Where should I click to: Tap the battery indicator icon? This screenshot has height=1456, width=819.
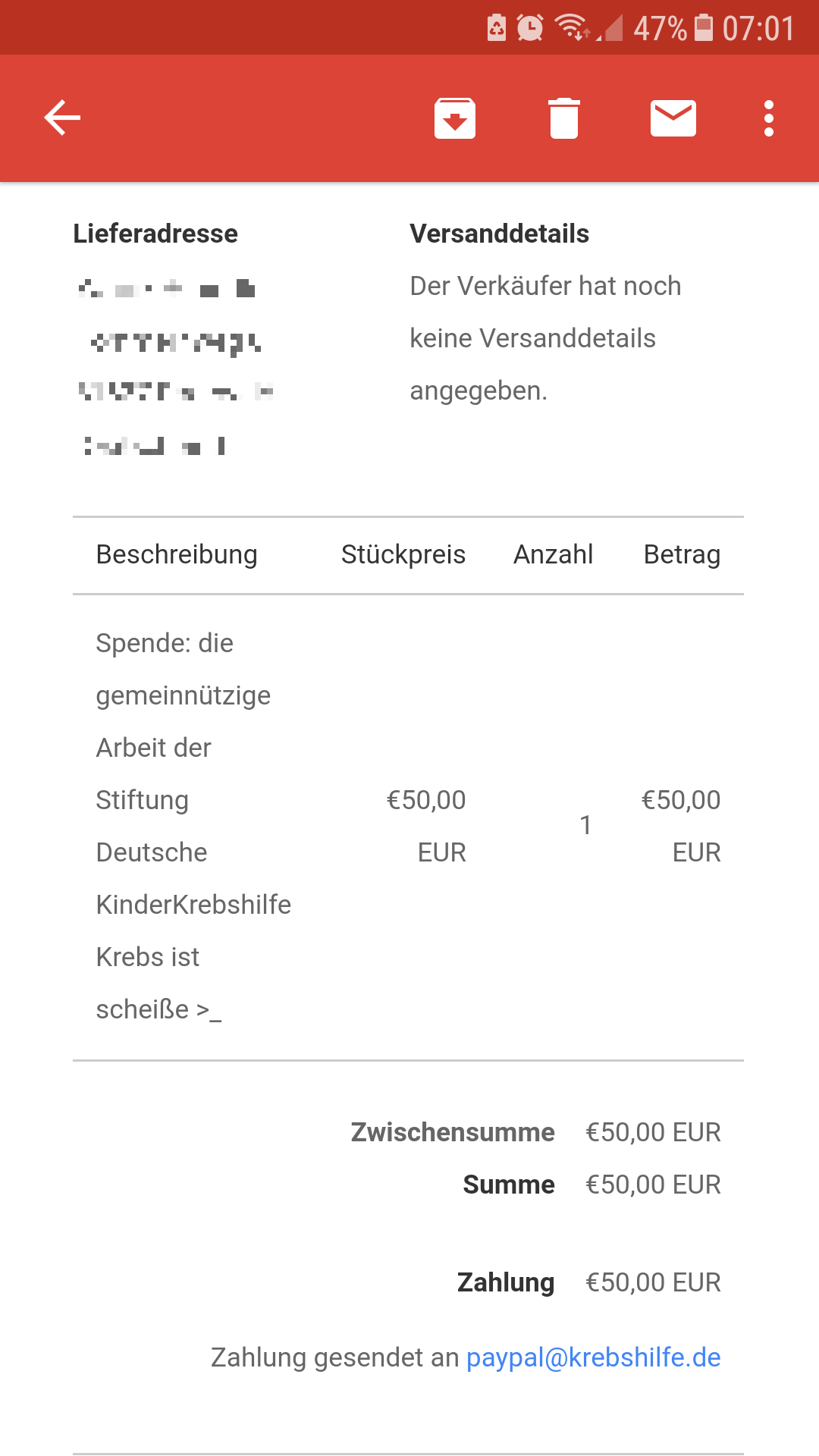coord(704,28)
